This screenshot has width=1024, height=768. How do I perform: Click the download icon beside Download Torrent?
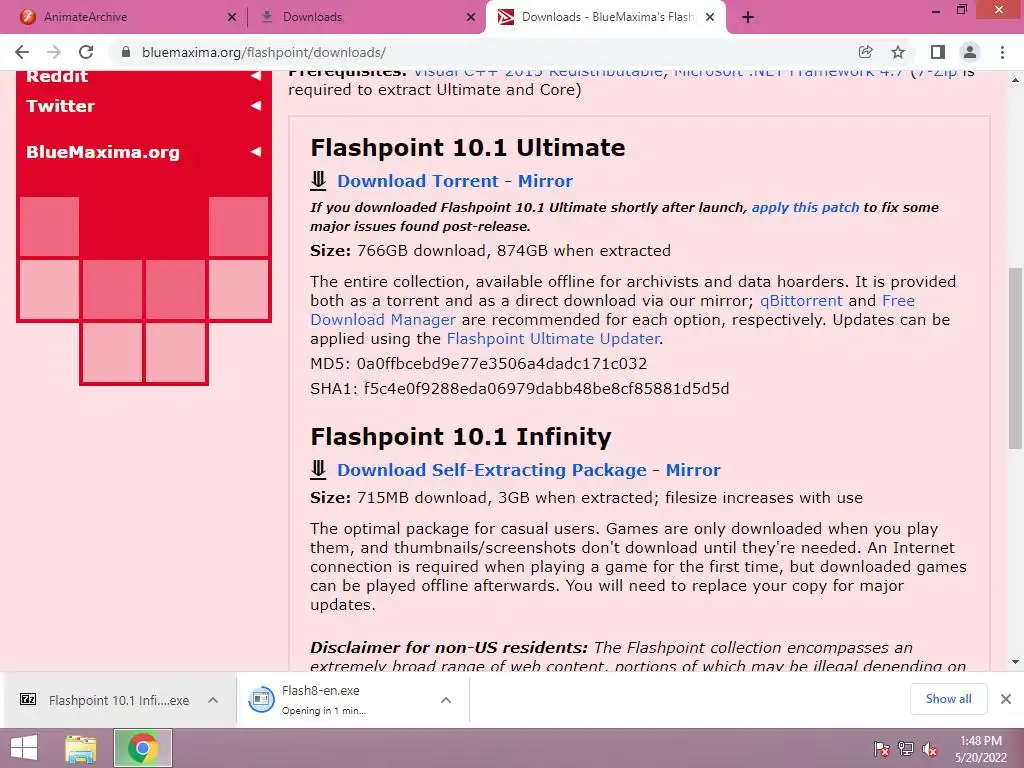318,181
